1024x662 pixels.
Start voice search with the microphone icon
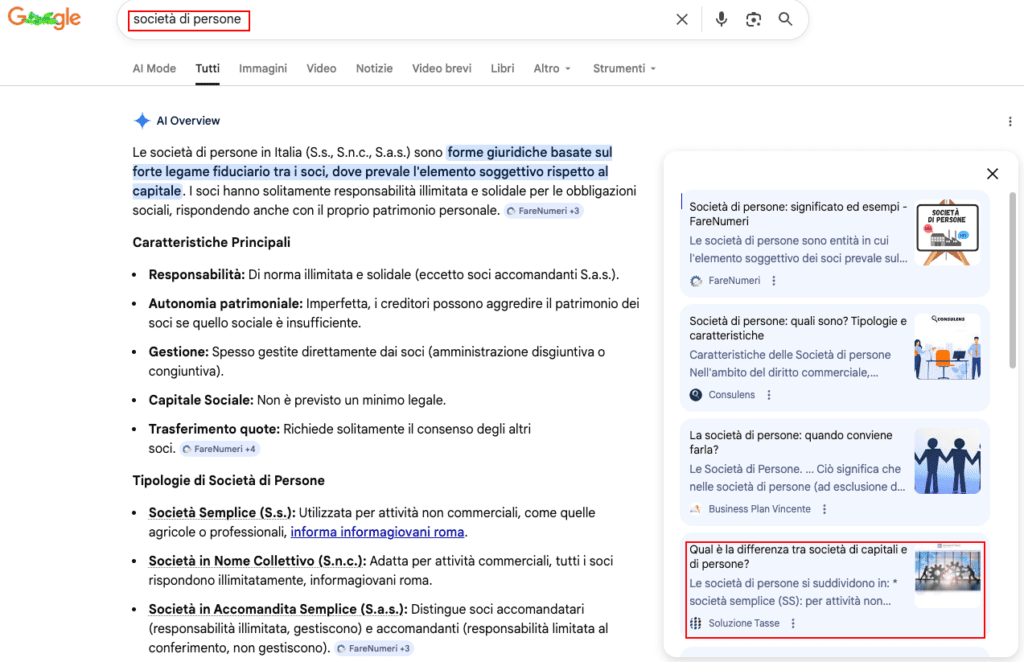[721, 18]
